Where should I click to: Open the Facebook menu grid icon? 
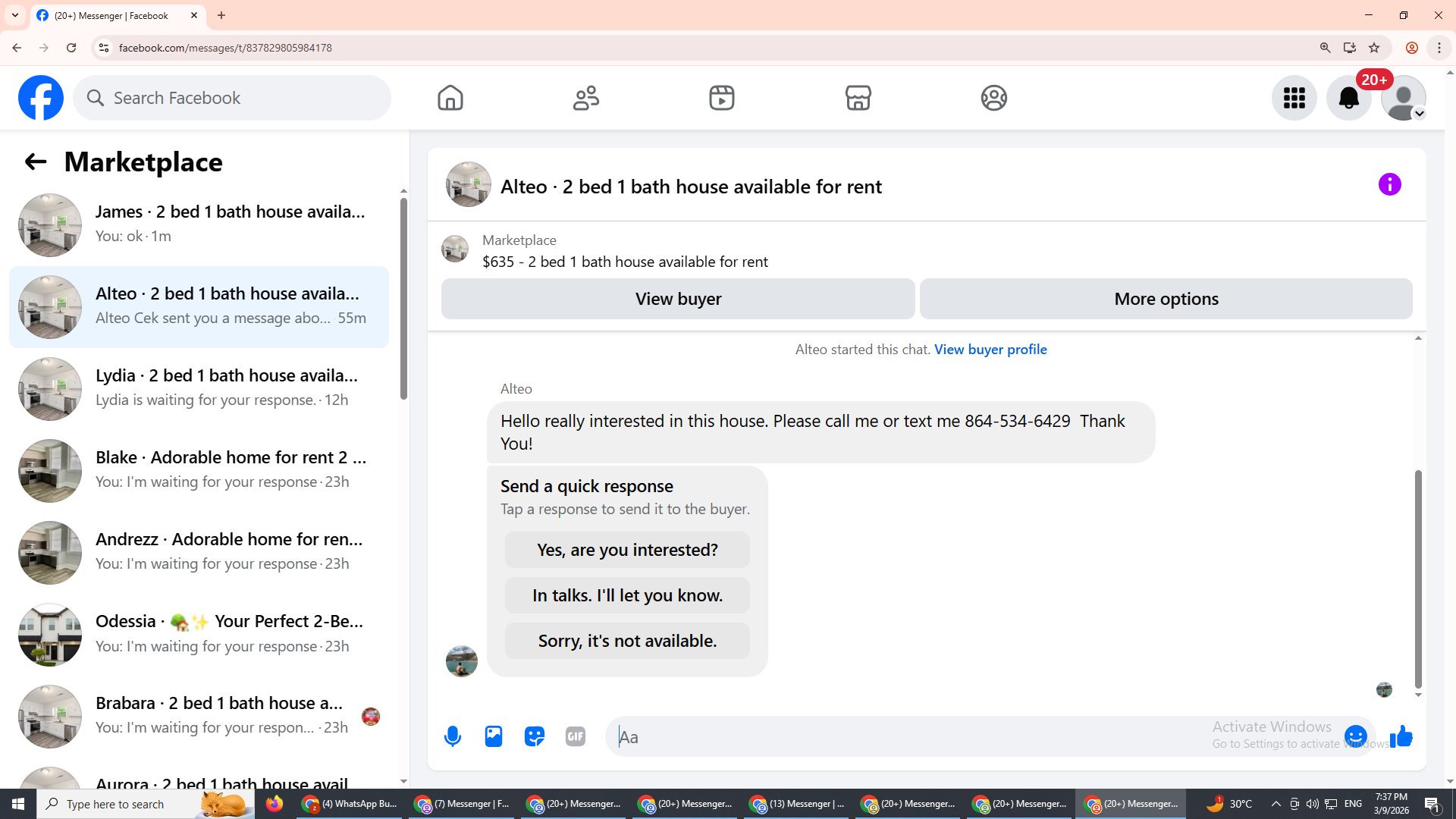(x=1294, y=98)
